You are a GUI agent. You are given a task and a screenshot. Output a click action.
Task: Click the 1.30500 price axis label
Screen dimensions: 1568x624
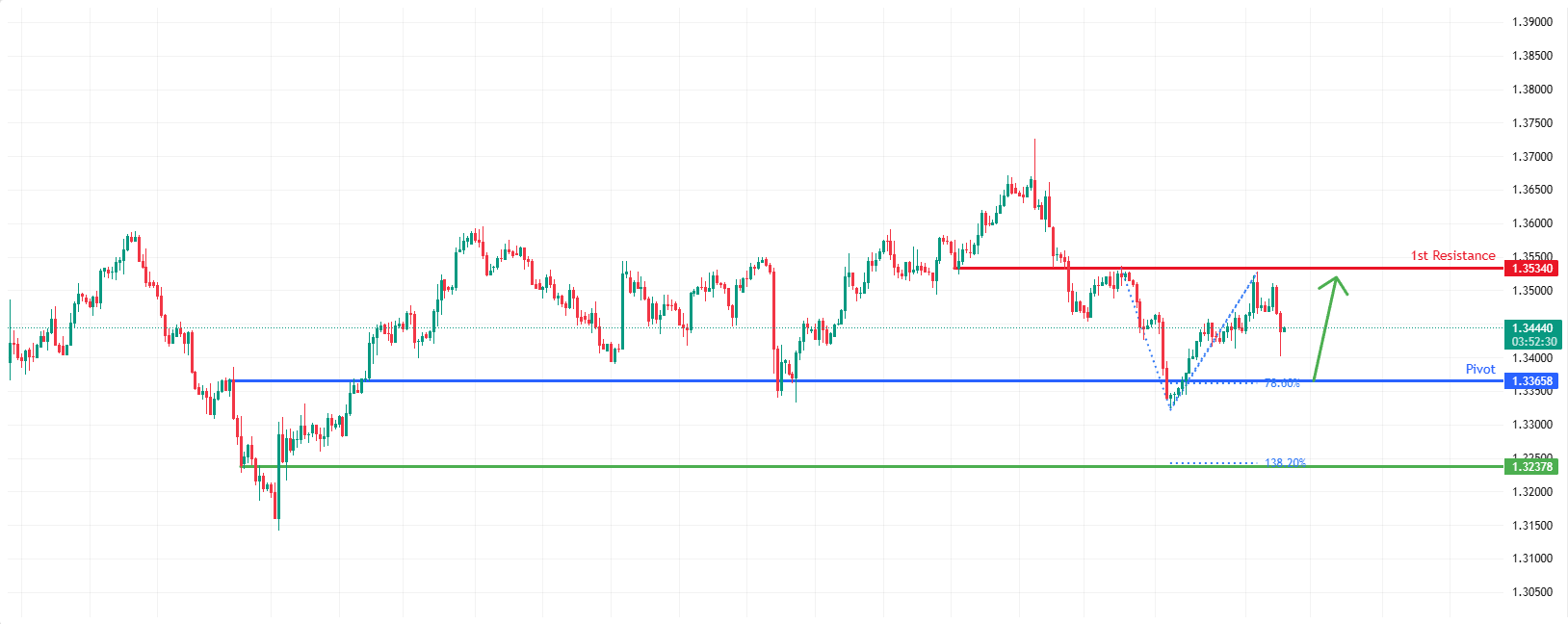coord(1531,592)
